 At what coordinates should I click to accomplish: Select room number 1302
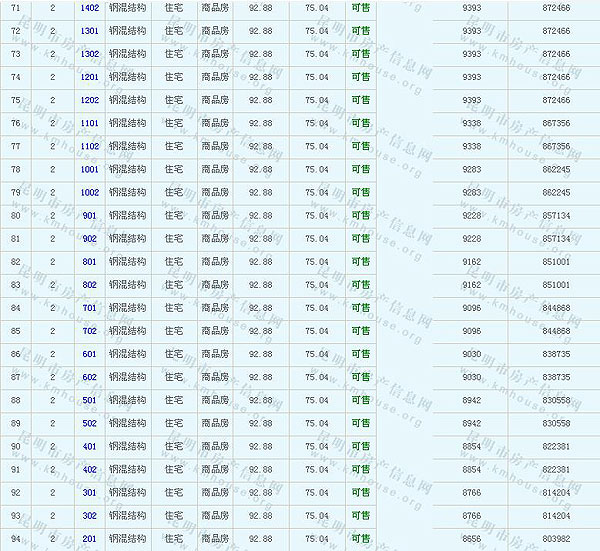(x=89, y=54)
